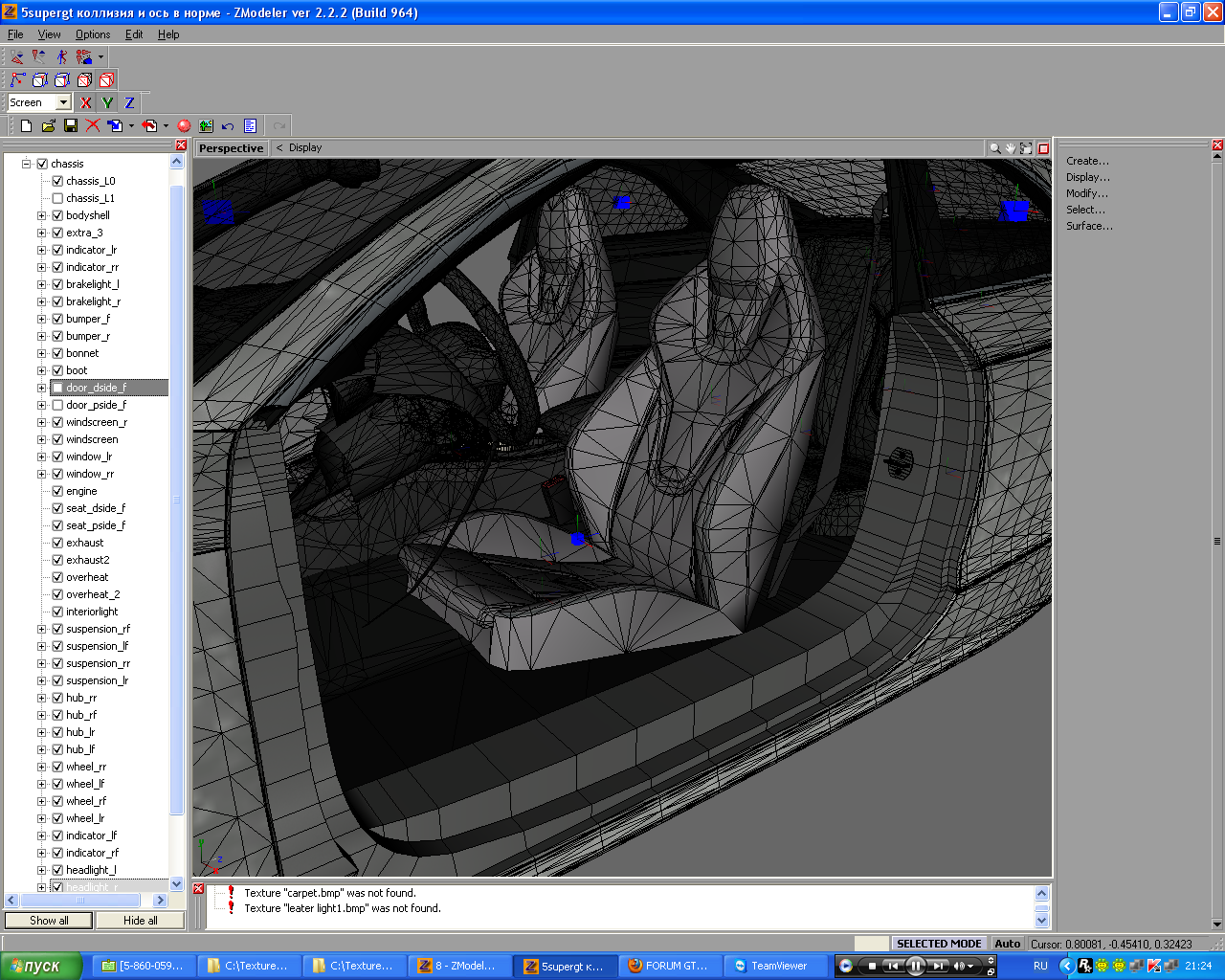Create a new file from the toolbar
This screenshot has width=1225, height=980.
coord(26,125)
